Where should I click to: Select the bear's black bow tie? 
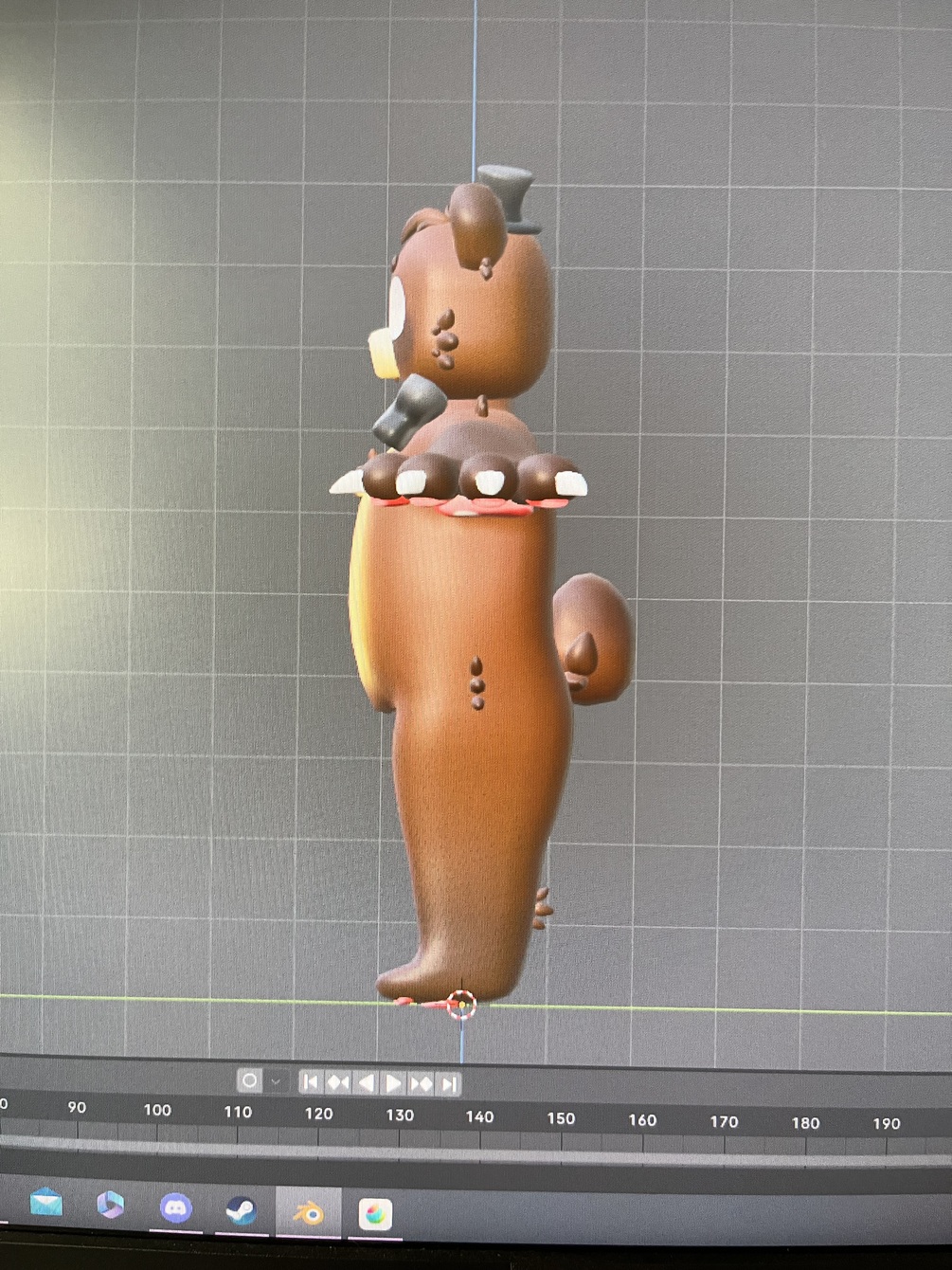[x=408, y=411]
